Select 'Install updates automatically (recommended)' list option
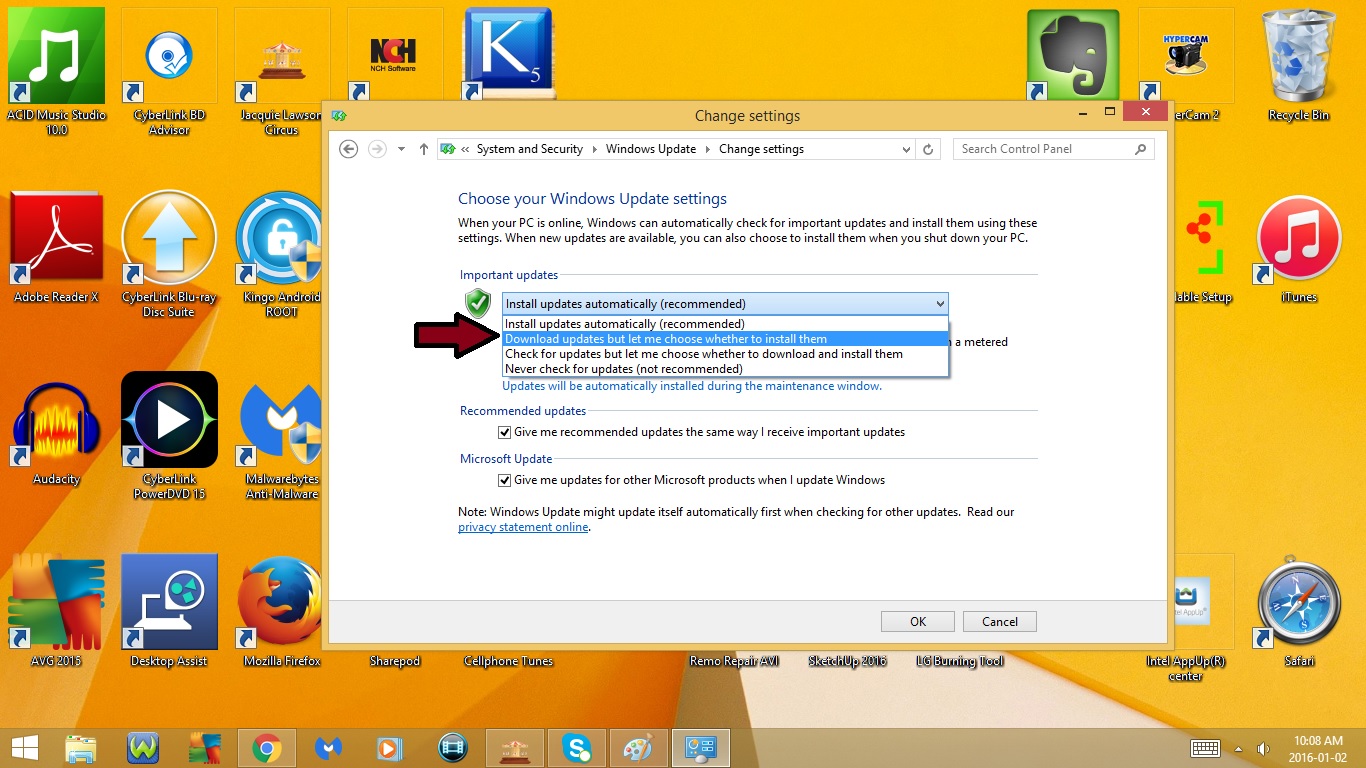The width and height of the screenshot is (1366, 768). [725, 324]
